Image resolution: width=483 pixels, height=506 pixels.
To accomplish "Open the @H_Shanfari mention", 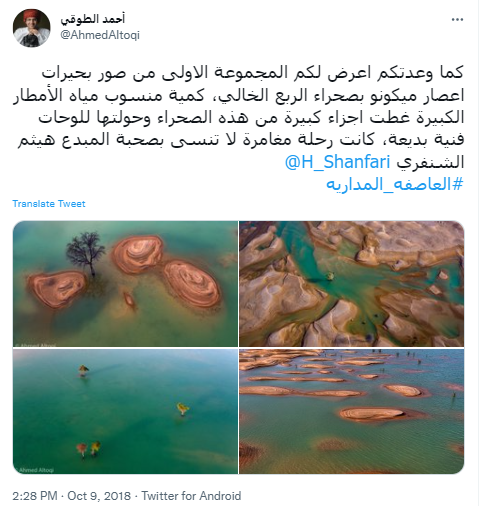I will [x=337, y=162].
